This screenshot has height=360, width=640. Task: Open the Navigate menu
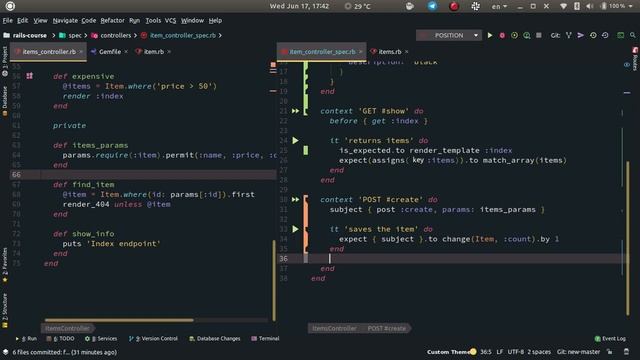(65, 20)
